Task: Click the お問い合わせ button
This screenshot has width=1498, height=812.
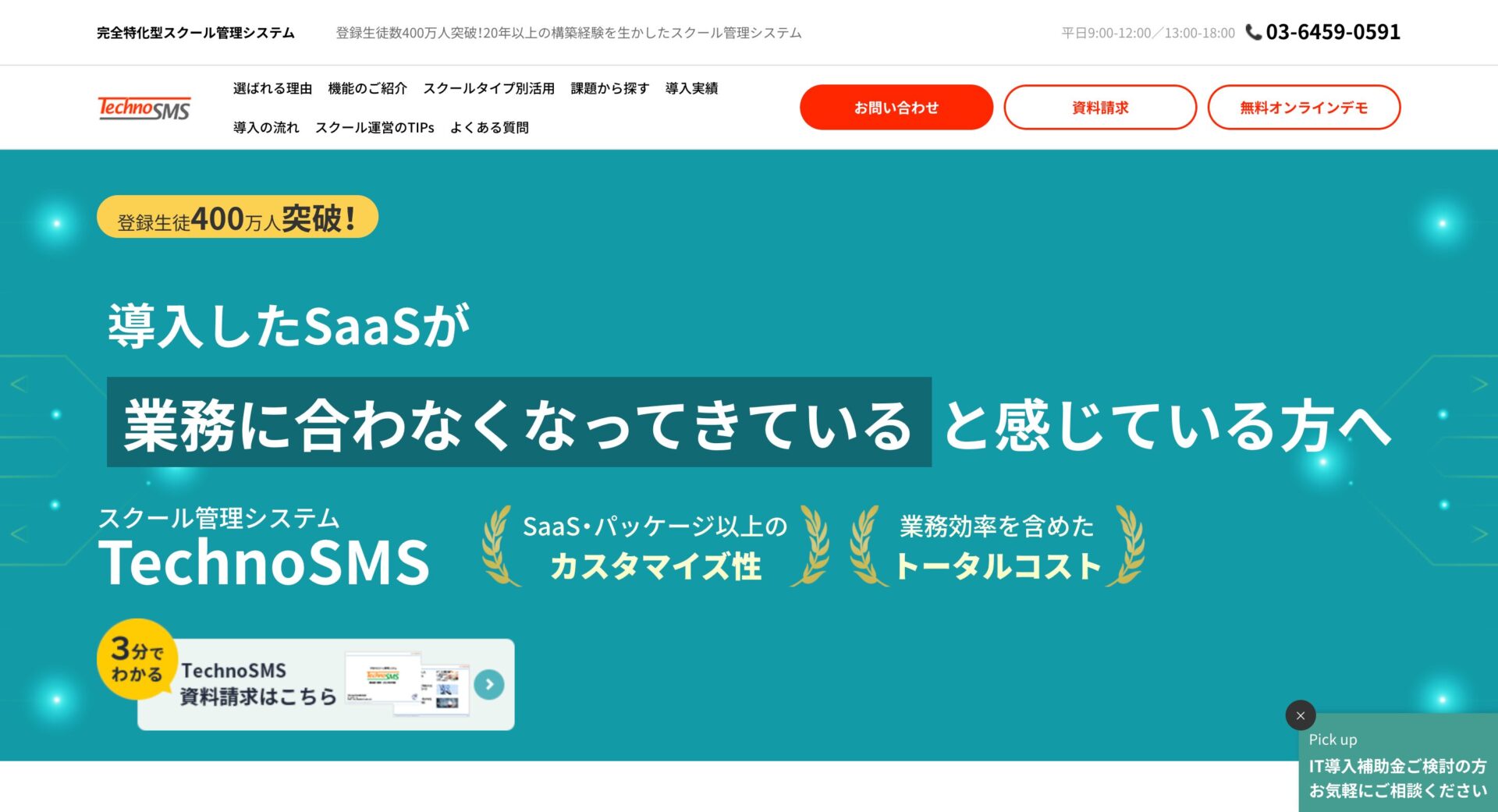Action: point(896,108)
